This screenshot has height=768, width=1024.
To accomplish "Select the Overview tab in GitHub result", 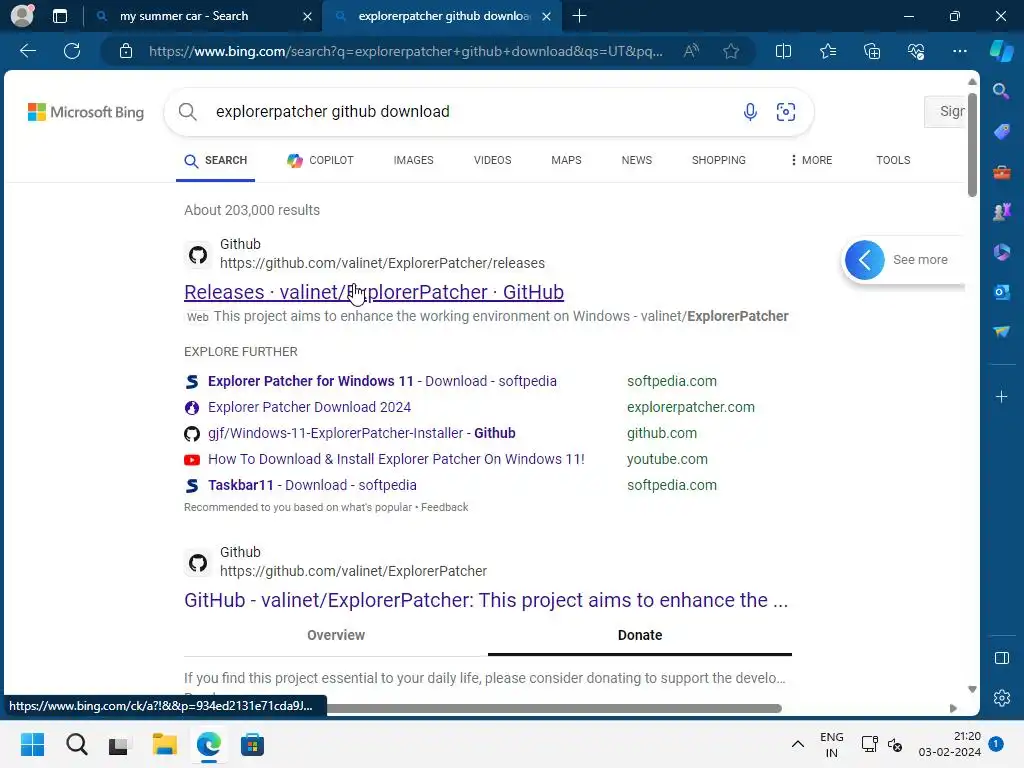I will click(336, 635).
